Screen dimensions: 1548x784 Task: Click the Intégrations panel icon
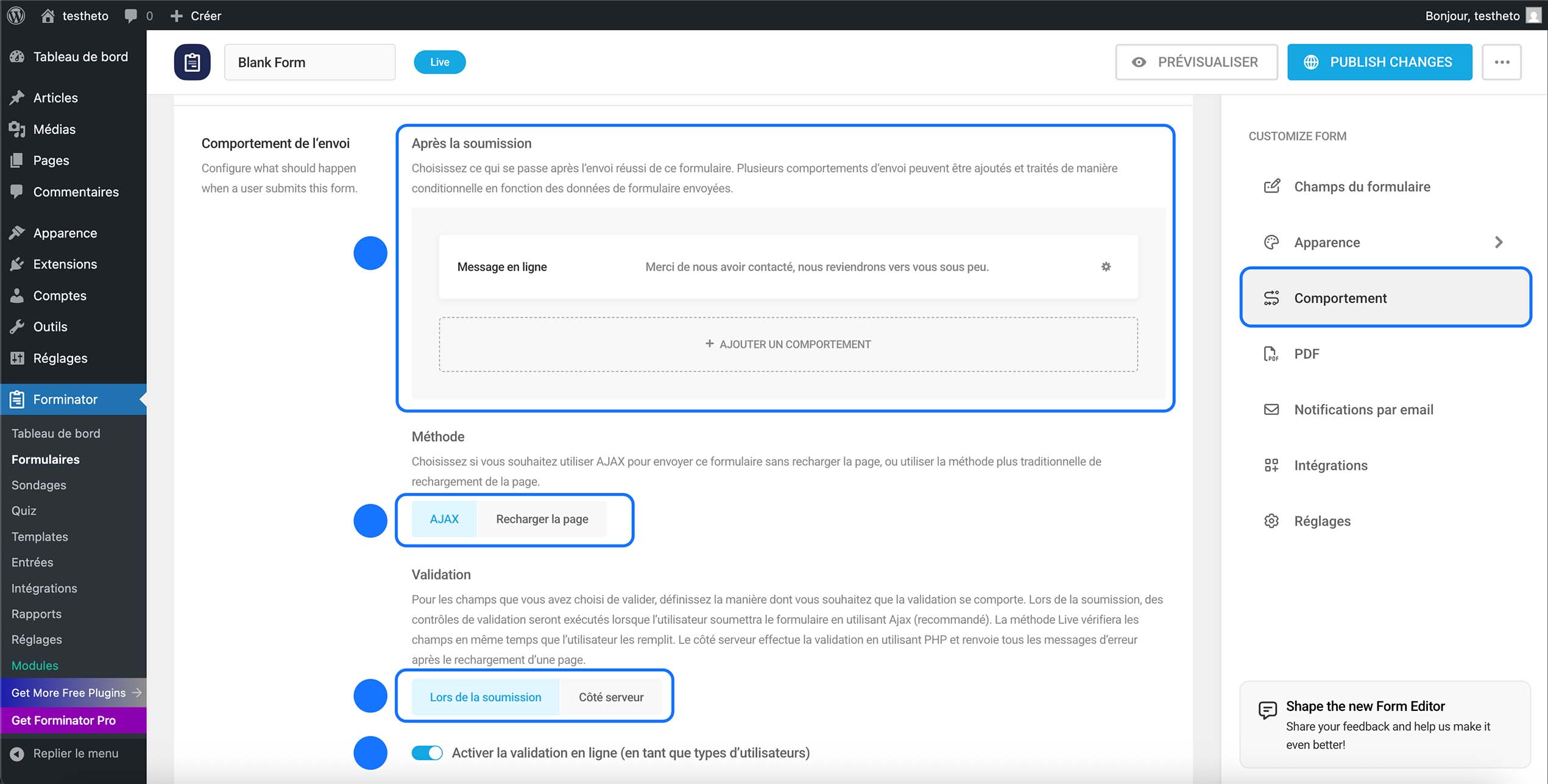point(1271,465)
